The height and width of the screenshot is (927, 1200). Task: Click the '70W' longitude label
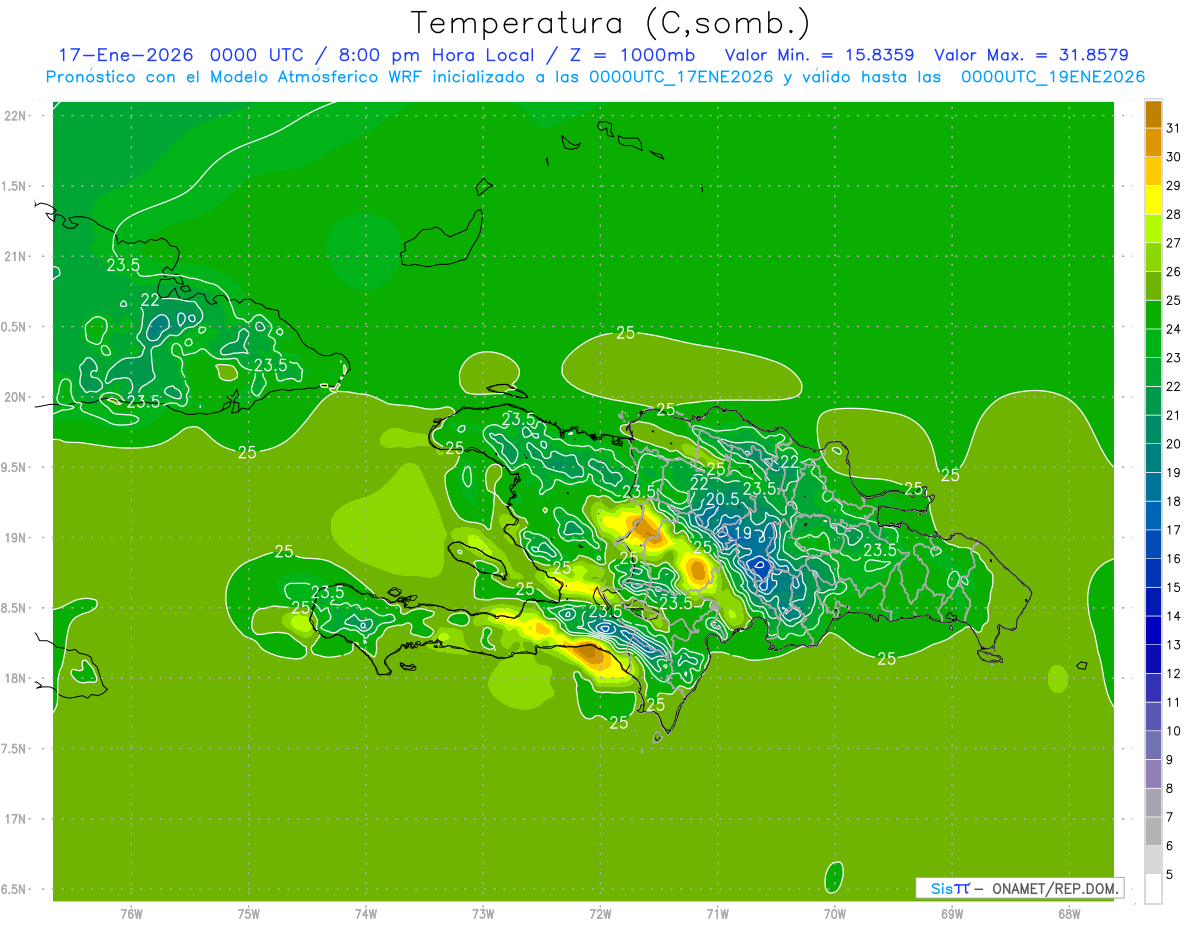(x=835, y=913)
